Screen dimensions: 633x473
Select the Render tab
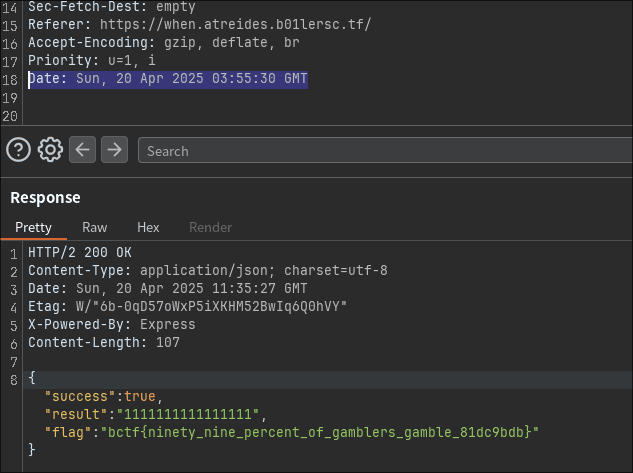click(x=210, y=228)
